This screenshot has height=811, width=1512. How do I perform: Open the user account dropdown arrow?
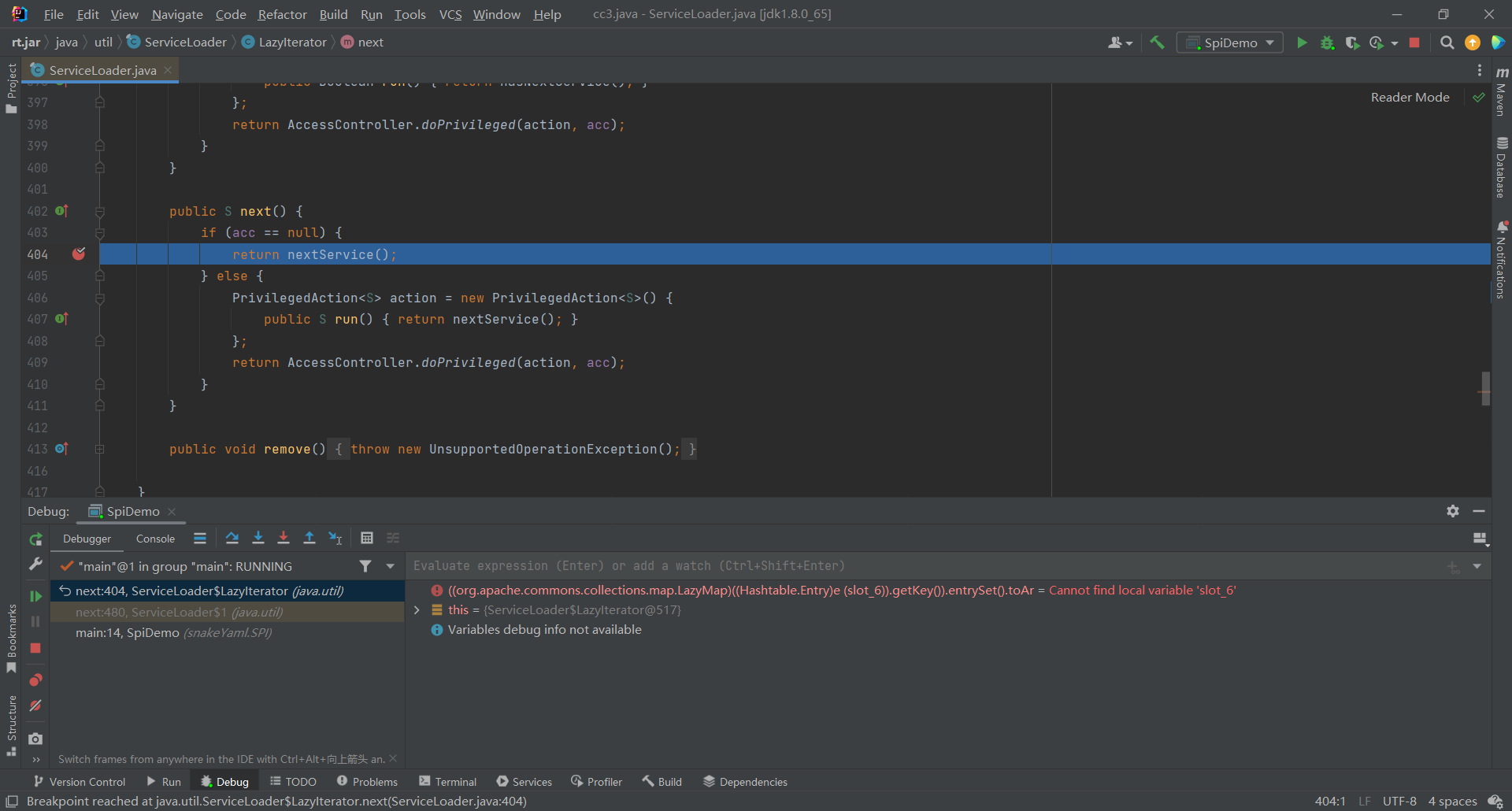1129,43
